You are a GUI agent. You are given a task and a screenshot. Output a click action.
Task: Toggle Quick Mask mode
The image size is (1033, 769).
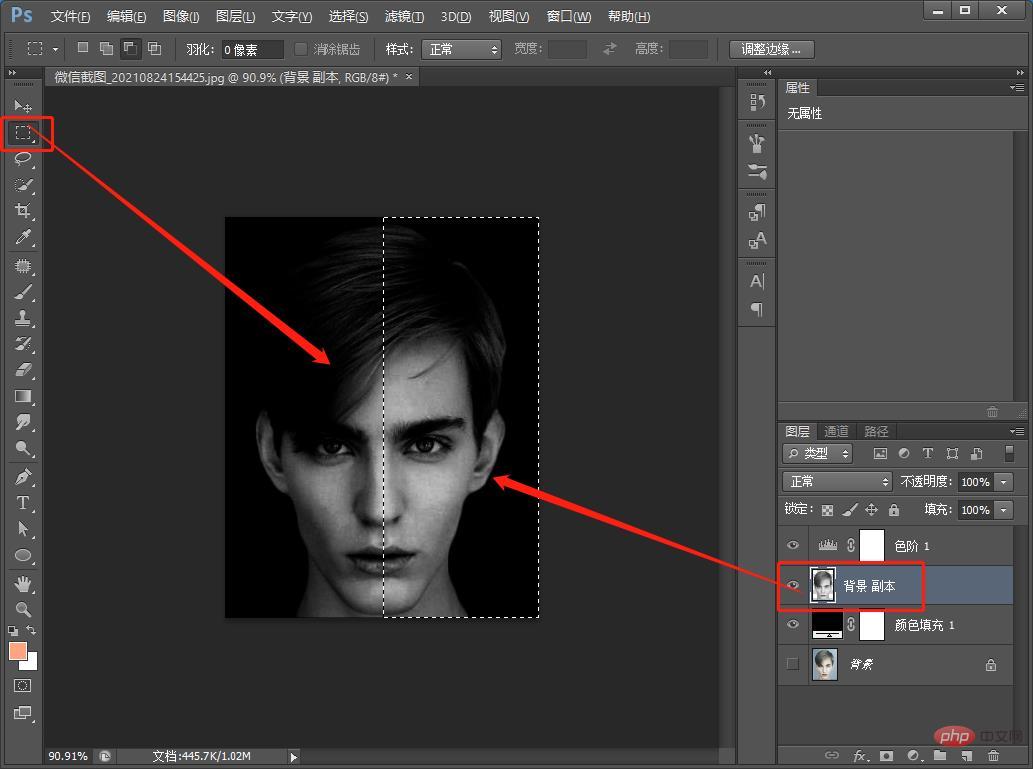click(x=22, y=686)
